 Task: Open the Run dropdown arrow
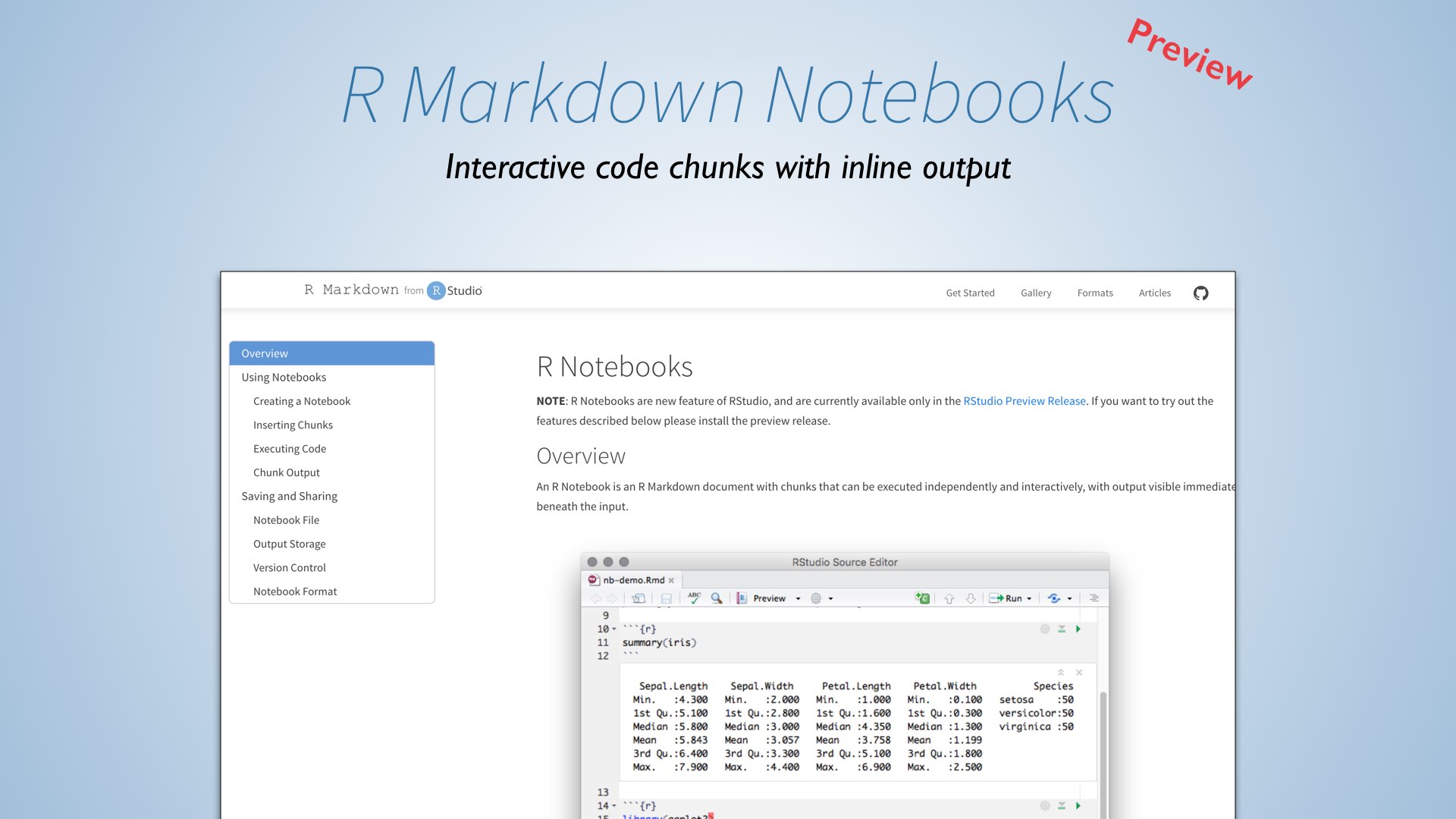[x=1029, y=598]
